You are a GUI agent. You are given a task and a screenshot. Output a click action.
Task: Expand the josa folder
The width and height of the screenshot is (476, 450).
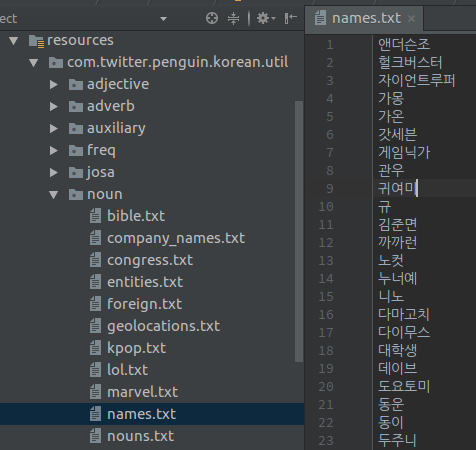[x=54, y=173]
